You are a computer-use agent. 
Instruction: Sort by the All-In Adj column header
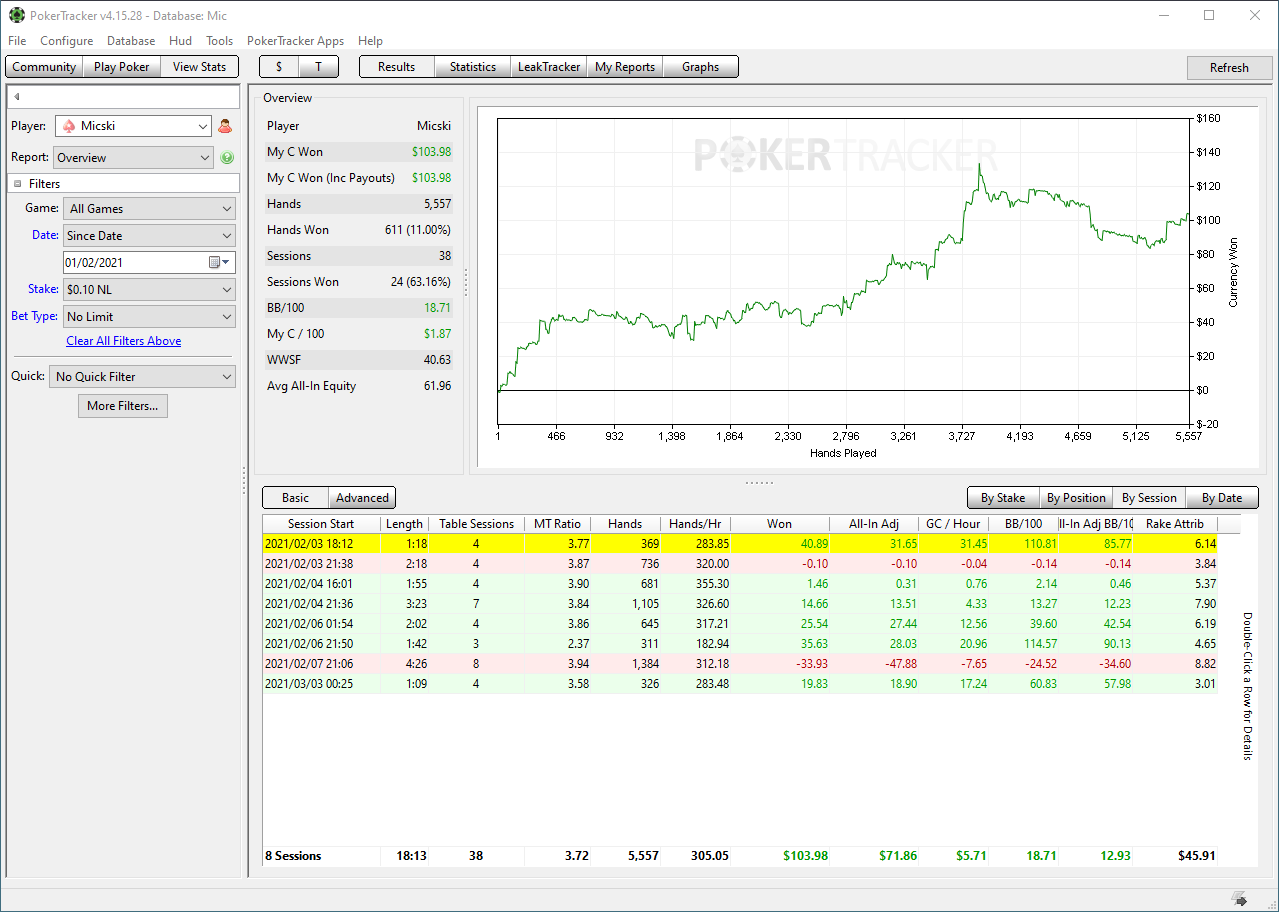pyautogui.click(x=874, y=524)
